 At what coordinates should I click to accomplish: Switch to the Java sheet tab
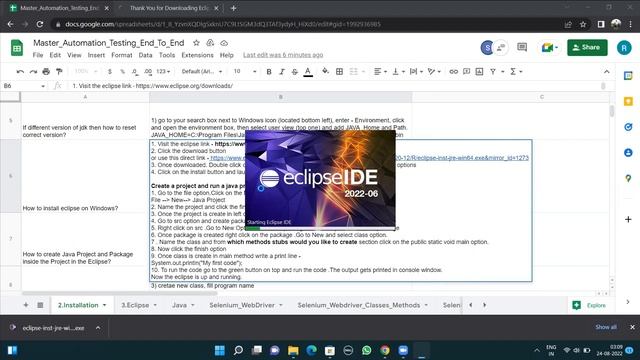tap(182, 305)
